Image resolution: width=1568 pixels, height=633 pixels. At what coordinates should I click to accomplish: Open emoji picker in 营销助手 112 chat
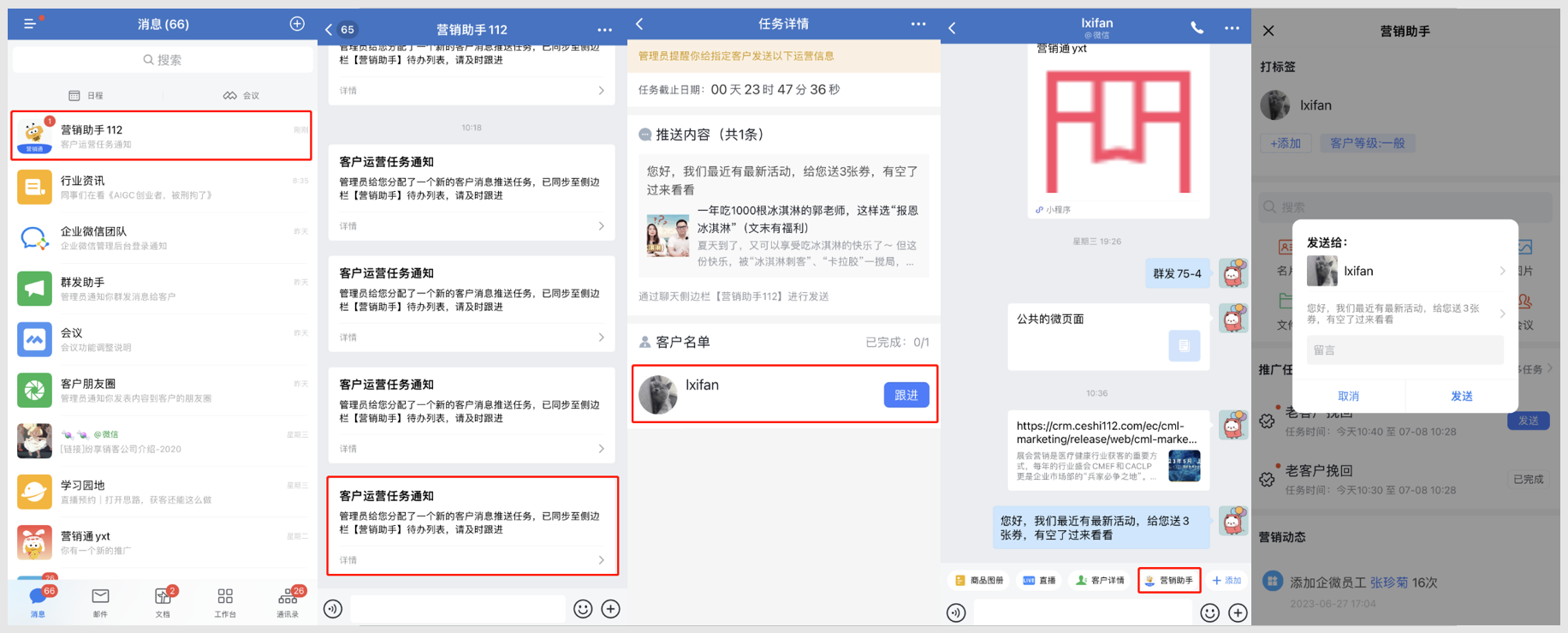[583, 609]
